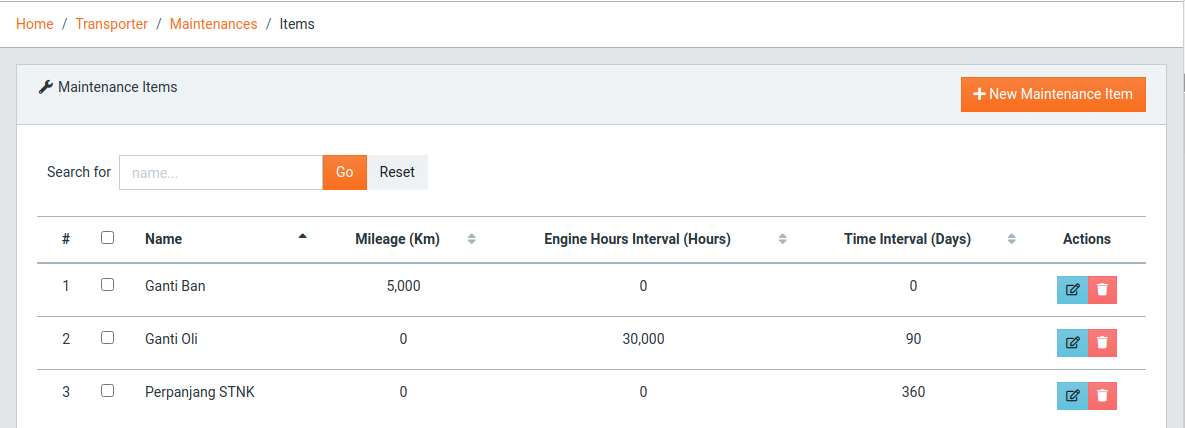This screenshot has width=1185, height=428.
Task: Delete the Ganti Ban maintenance item
Action: (x=1103, y=290)
